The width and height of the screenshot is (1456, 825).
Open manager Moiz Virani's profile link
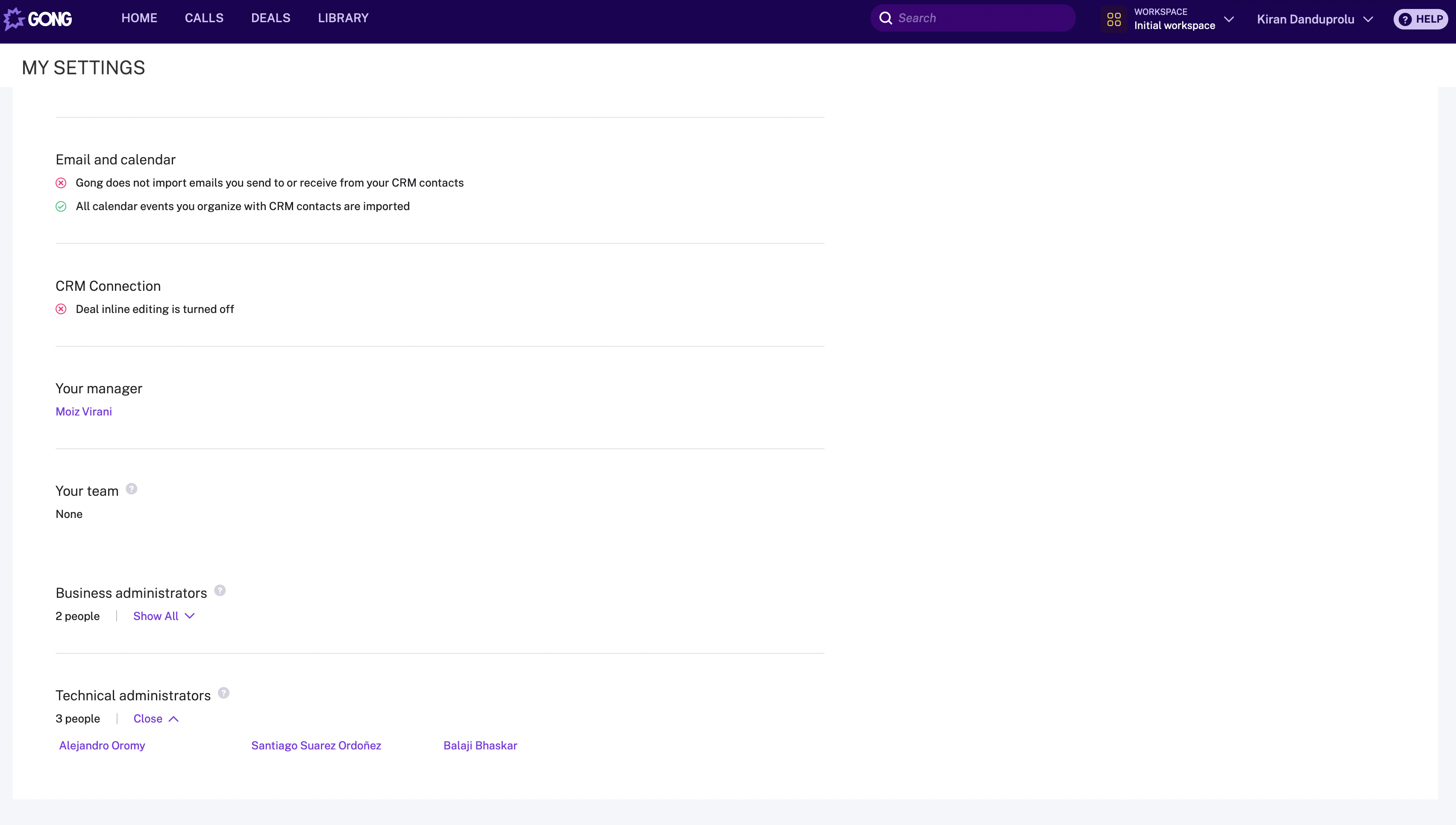tap(84, 412)
